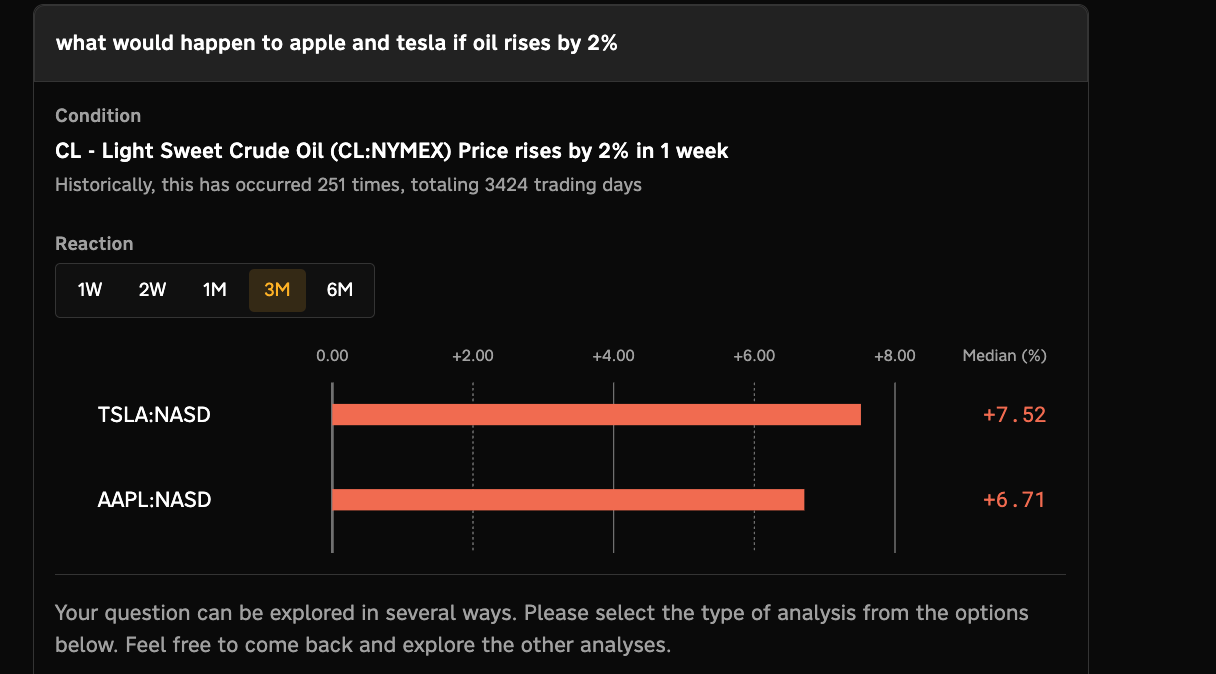Click the crude oil condition title
Image resolution: width=1216 pixels, height=674 pixels.
[392, 151]
